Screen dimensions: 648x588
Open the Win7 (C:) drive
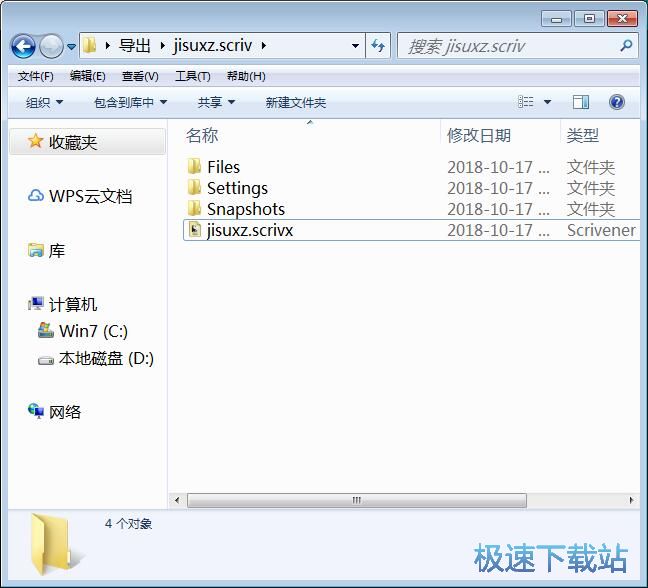[93, 331]
